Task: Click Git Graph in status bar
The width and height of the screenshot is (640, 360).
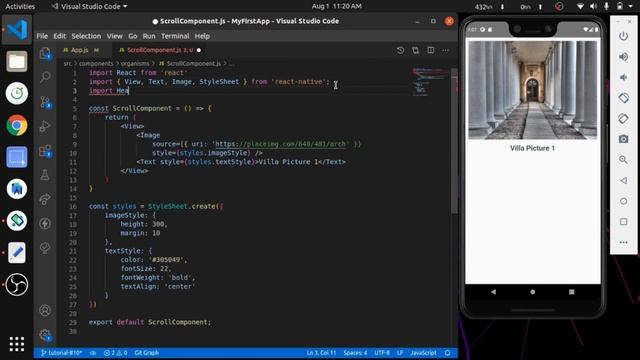Action: click(147, 353)
